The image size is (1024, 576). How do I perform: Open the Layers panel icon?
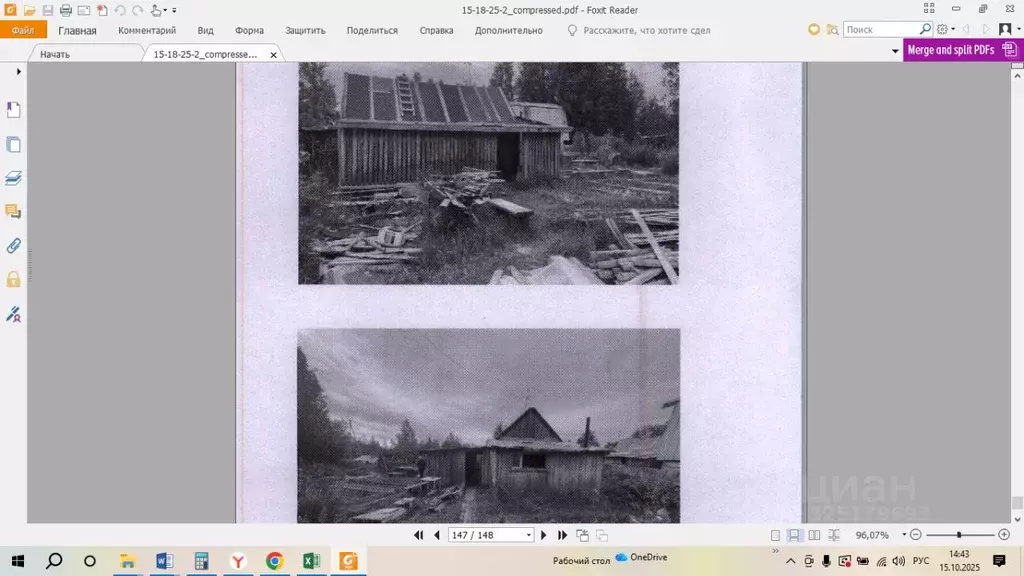click(14, 178)
